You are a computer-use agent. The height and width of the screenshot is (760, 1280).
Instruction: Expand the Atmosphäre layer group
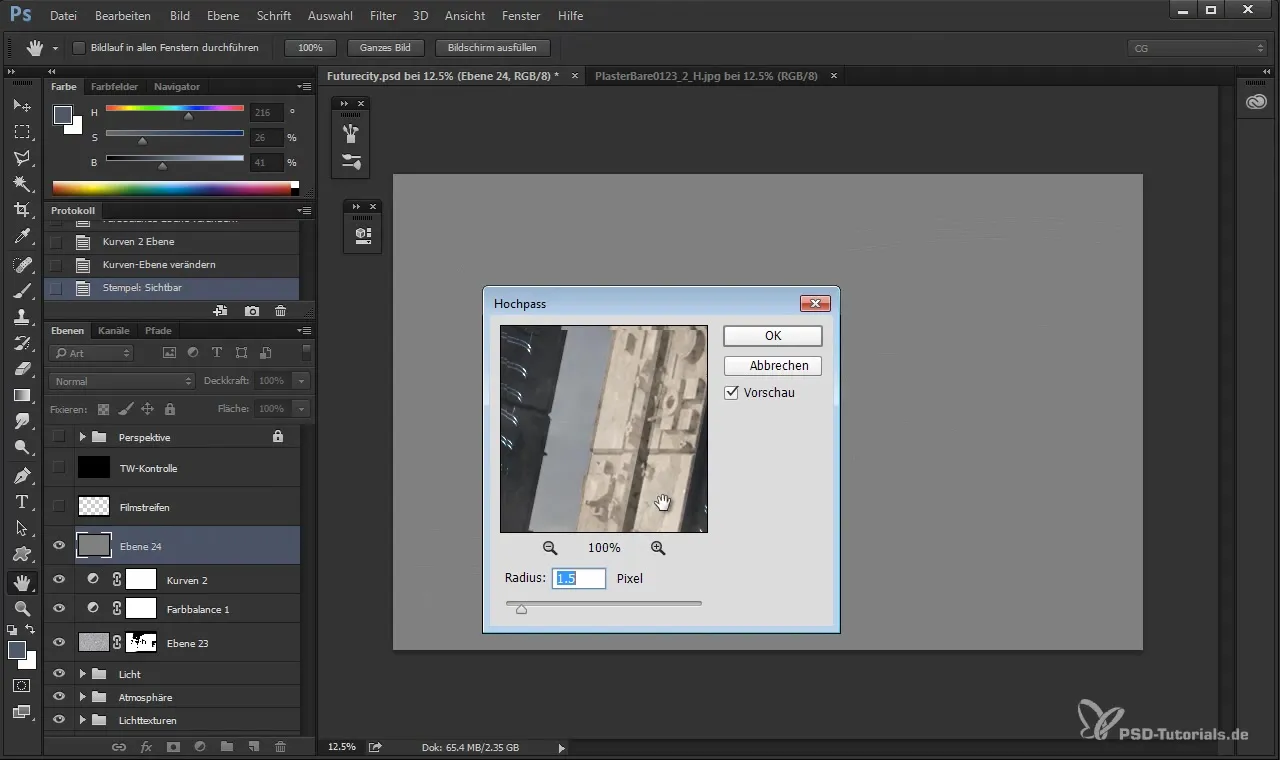pos(83,697)
